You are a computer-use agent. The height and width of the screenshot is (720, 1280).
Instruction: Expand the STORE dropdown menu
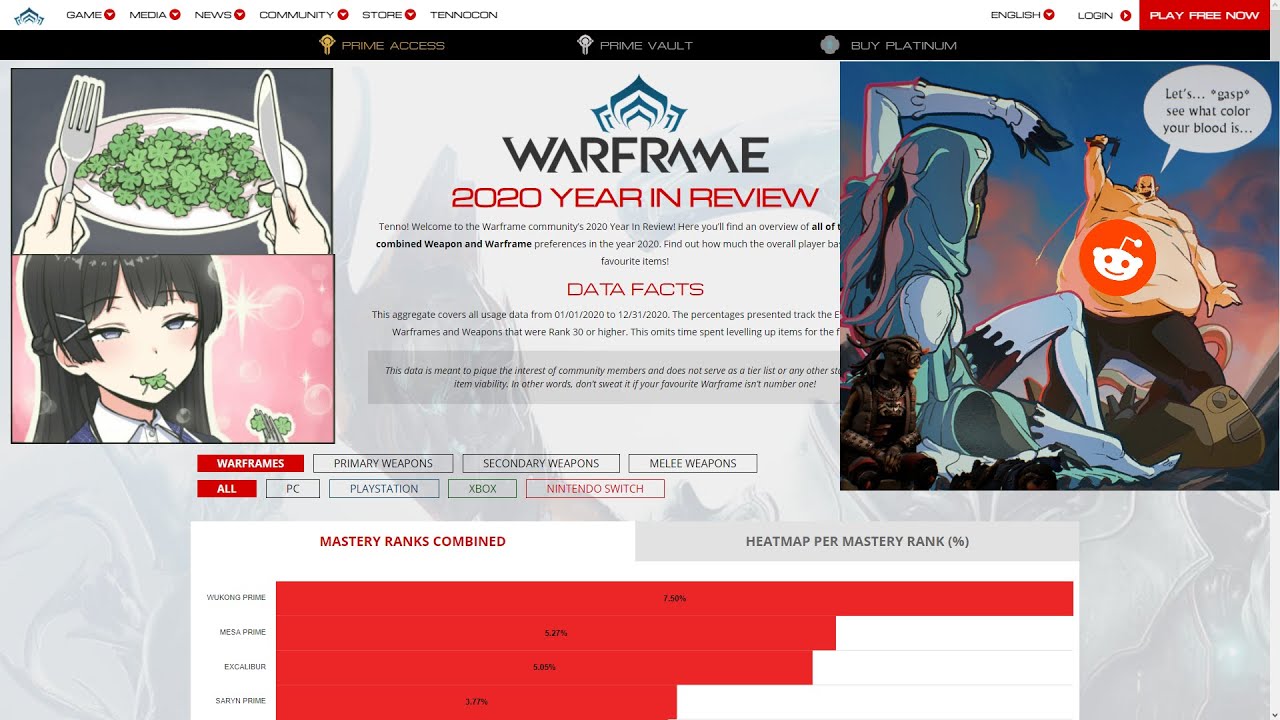pyautogui.click(x=389, y=15)
